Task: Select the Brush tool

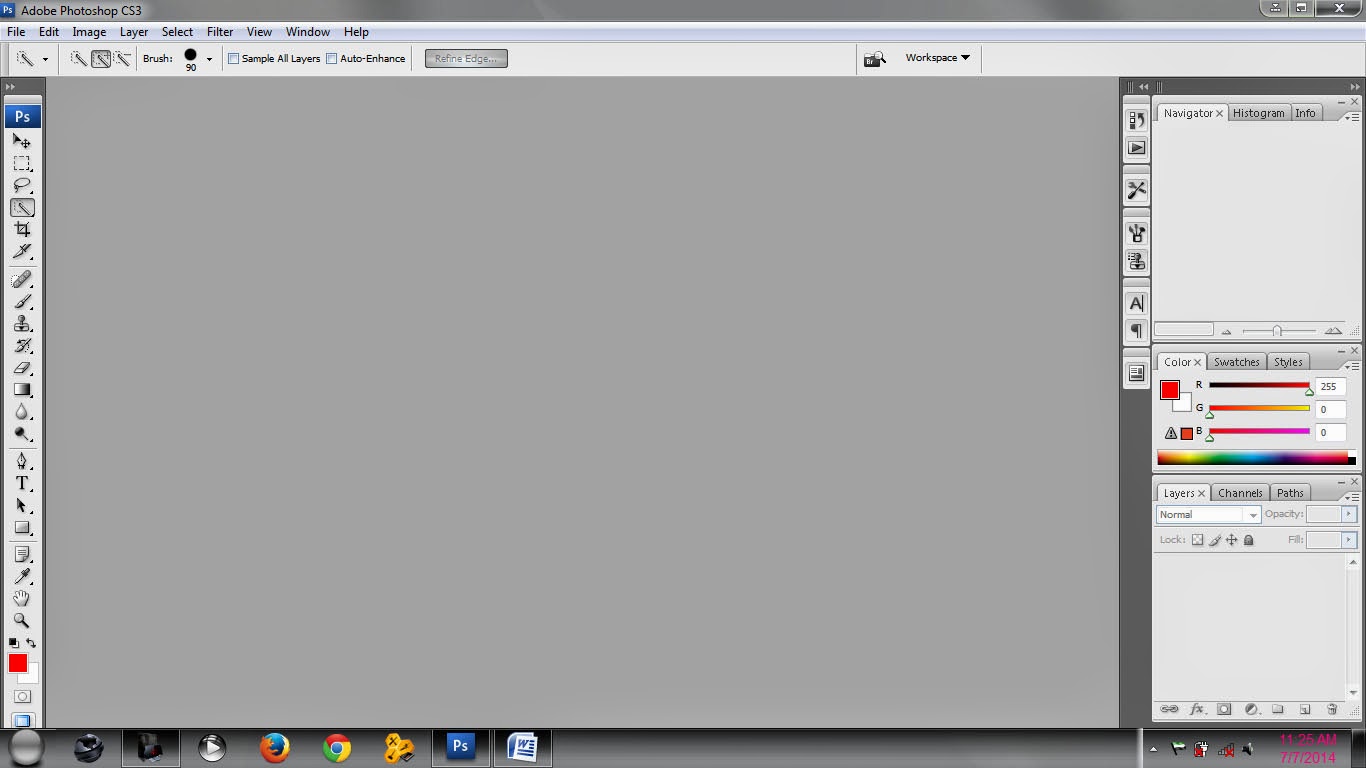Action: click(22, 302)
